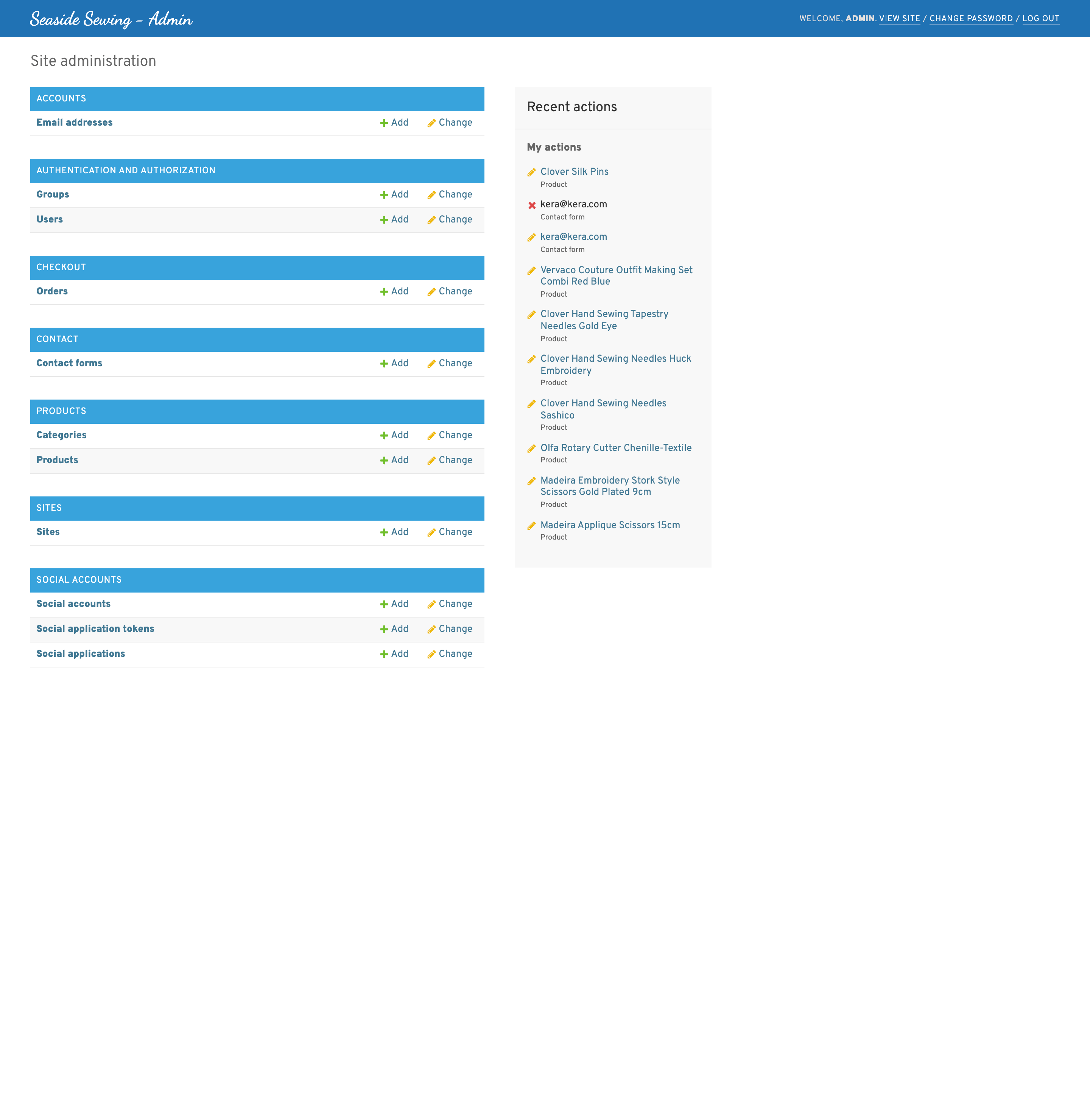Click the pencil icon in Categories row
Viewport: 1090px width, 1120px height.
tap(432, 436)
